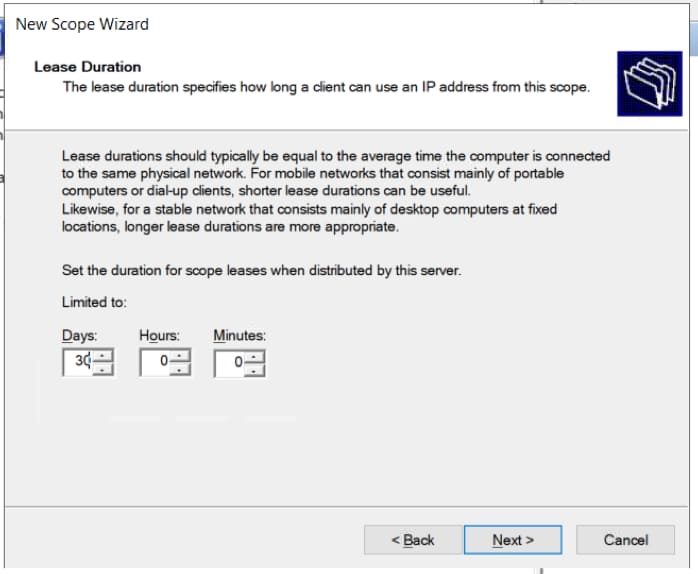
Task: Click the "Hours:" label
Action: pos(159,335)
